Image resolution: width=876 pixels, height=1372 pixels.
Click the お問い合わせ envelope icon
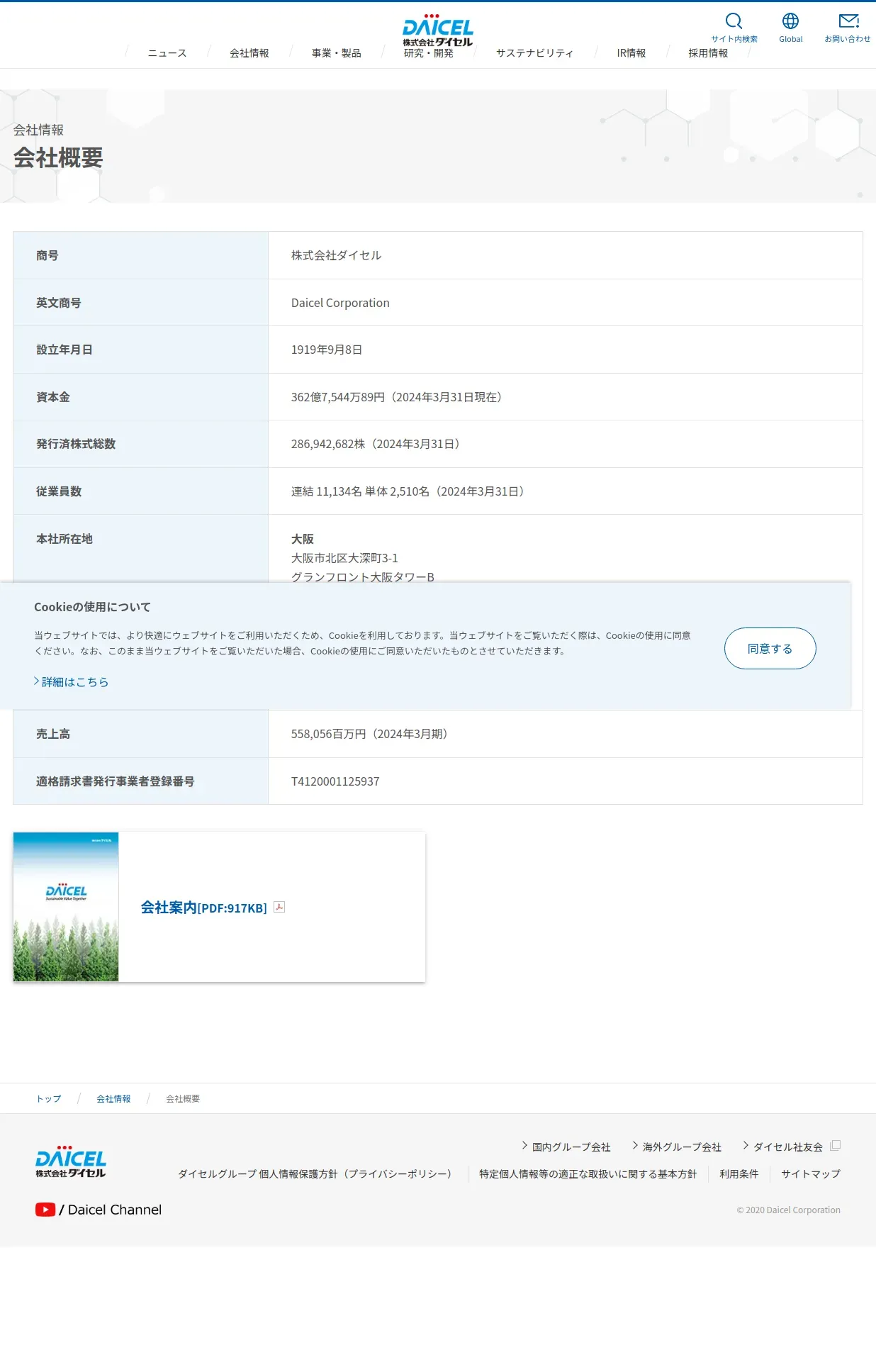848,21
